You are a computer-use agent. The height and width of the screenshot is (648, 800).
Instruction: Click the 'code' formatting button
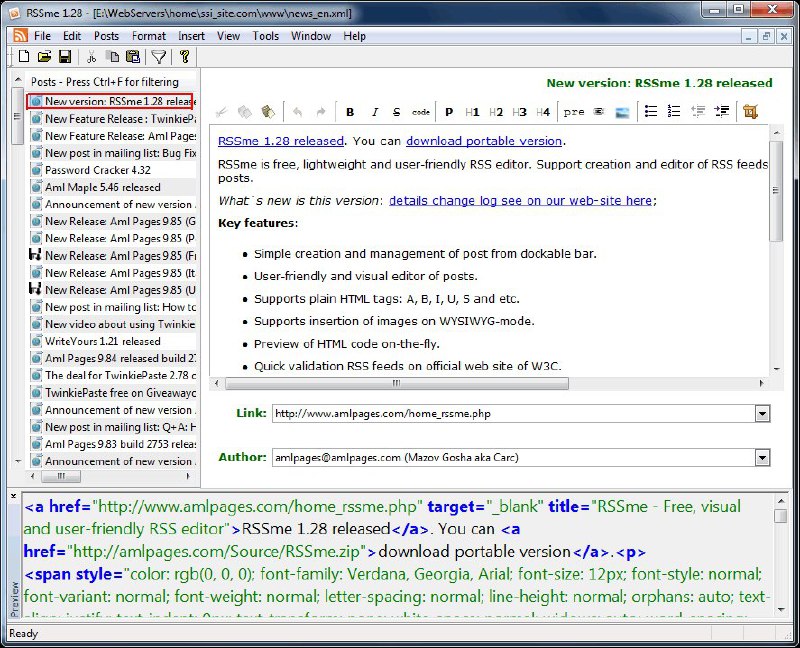point(421,112)
